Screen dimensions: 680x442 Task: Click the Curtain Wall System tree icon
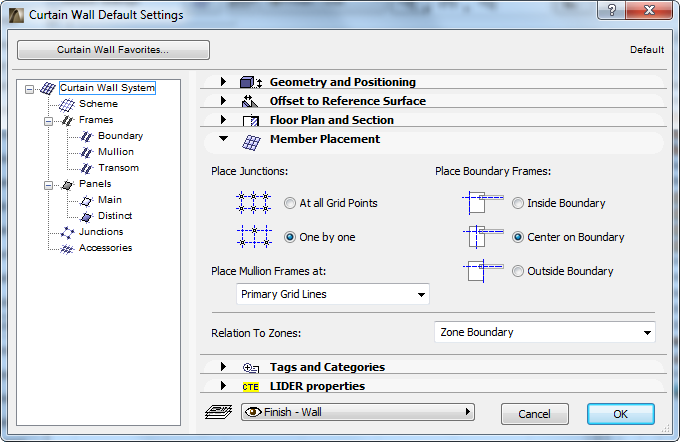tap(48, 88)
